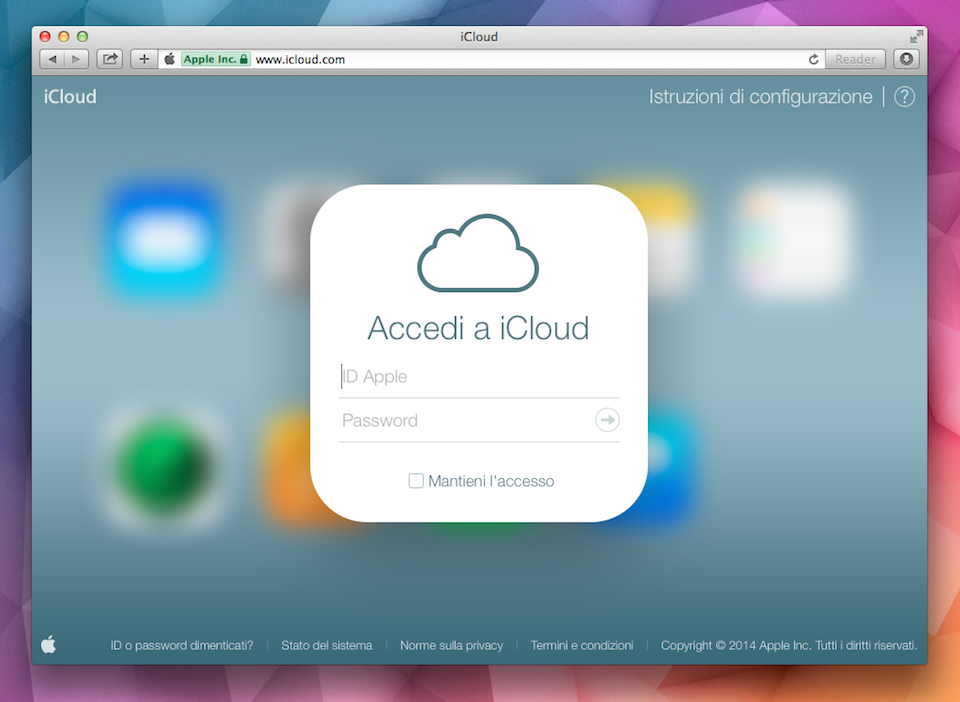Open Istruzioni di configurazione link
Image resolution: width=960 pixels, height=702 pixels.
[760, 97]
